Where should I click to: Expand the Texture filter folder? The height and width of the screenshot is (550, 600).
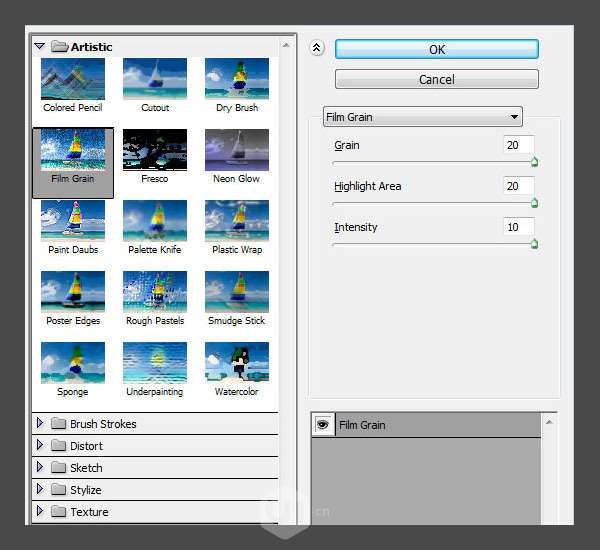(40, 511)
